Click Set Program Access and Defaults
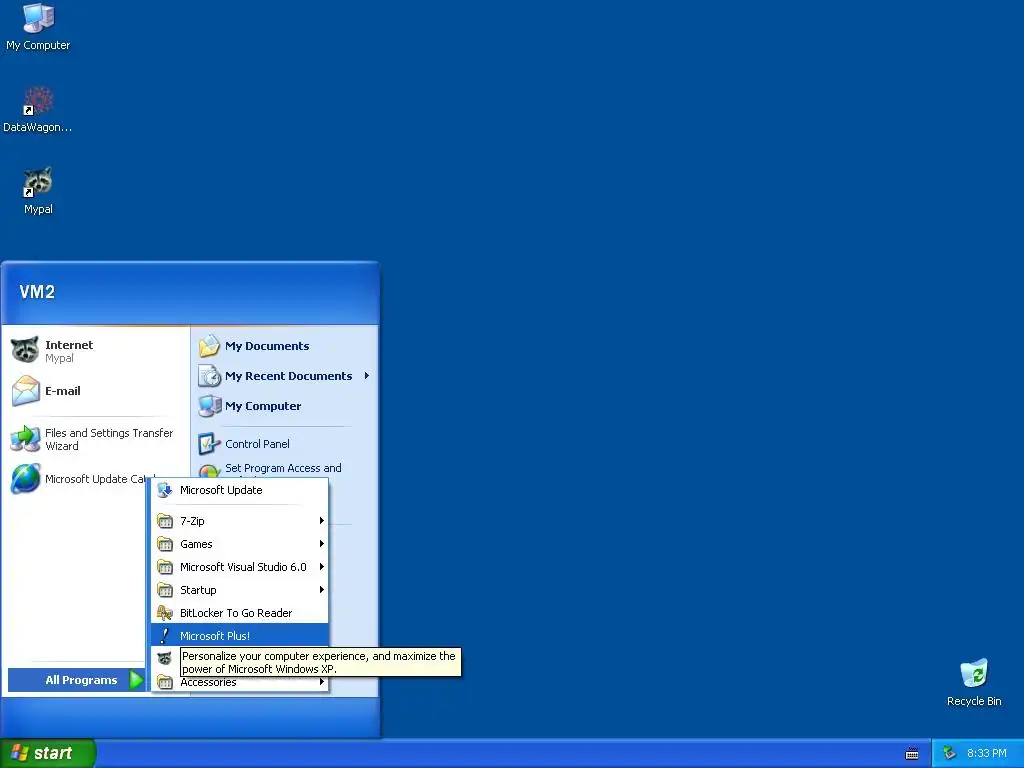The height and width of the screenshot is (768, 1024). pyautogui.click(x=284, y=469)
